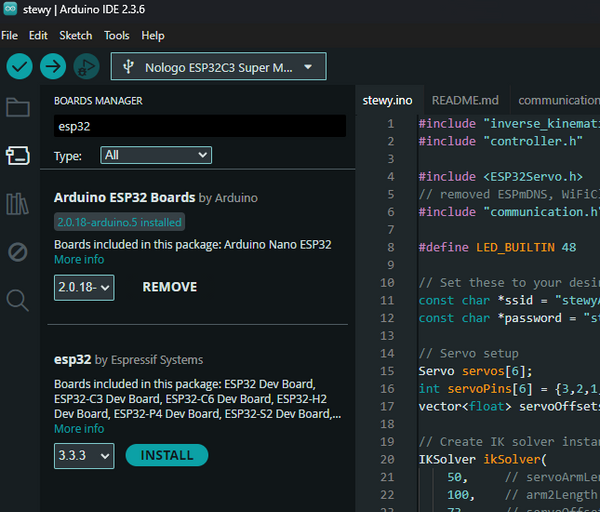
Task: Expand the Type filter dropdown
Action: click(x=156, y=155)
